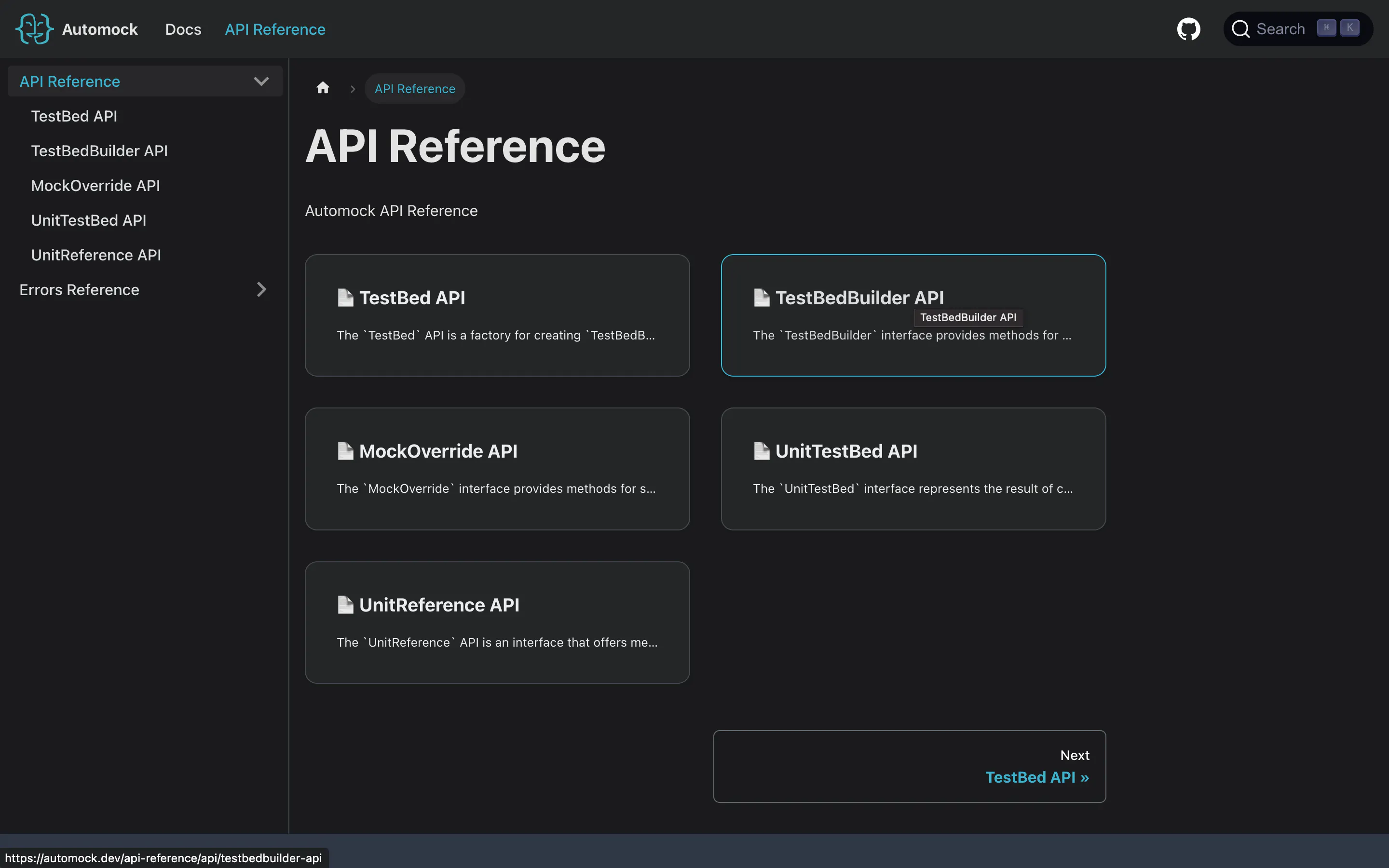Click the document icon on TestBedBuilder API card
The image size is (1389, 868).
[762, 298]
